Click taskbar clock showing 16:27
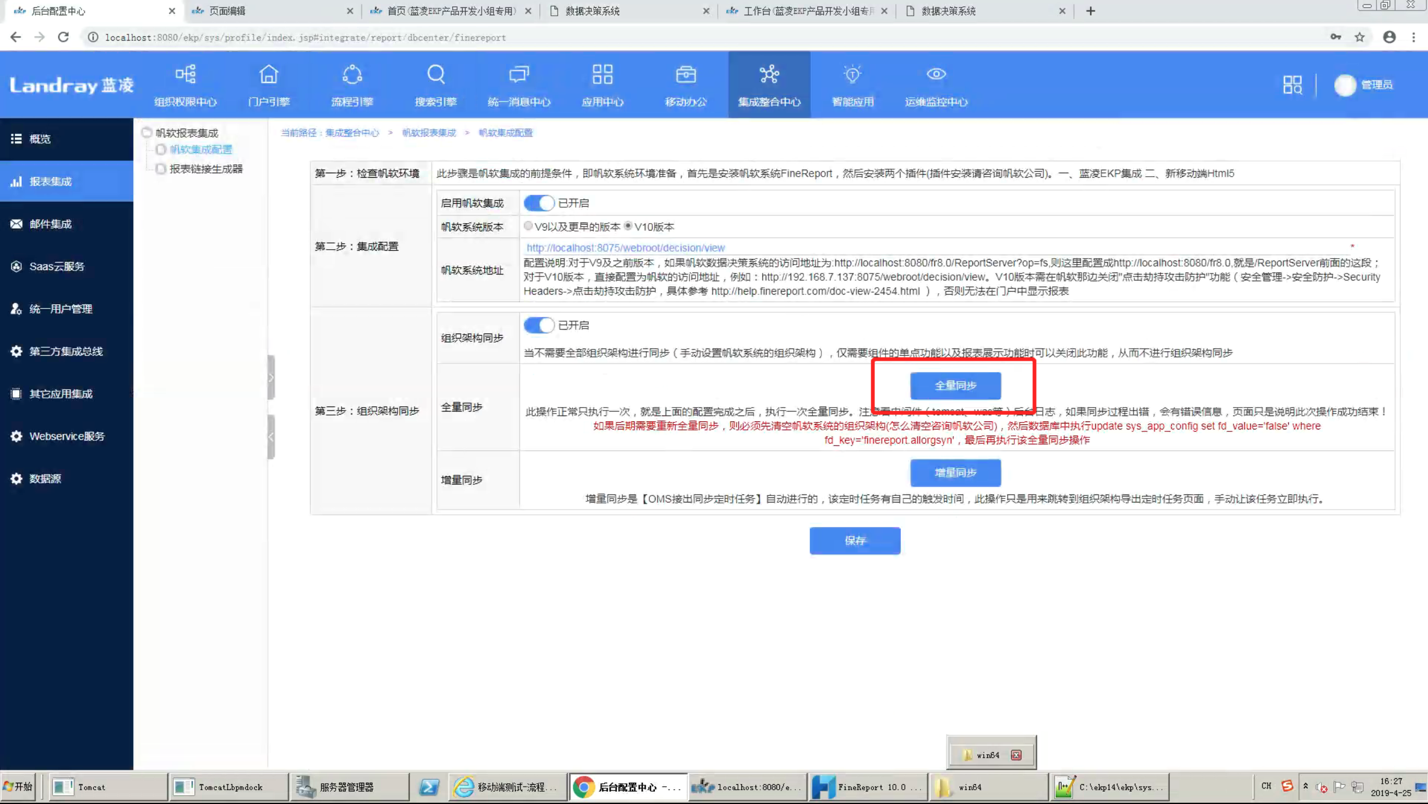 1391,787
